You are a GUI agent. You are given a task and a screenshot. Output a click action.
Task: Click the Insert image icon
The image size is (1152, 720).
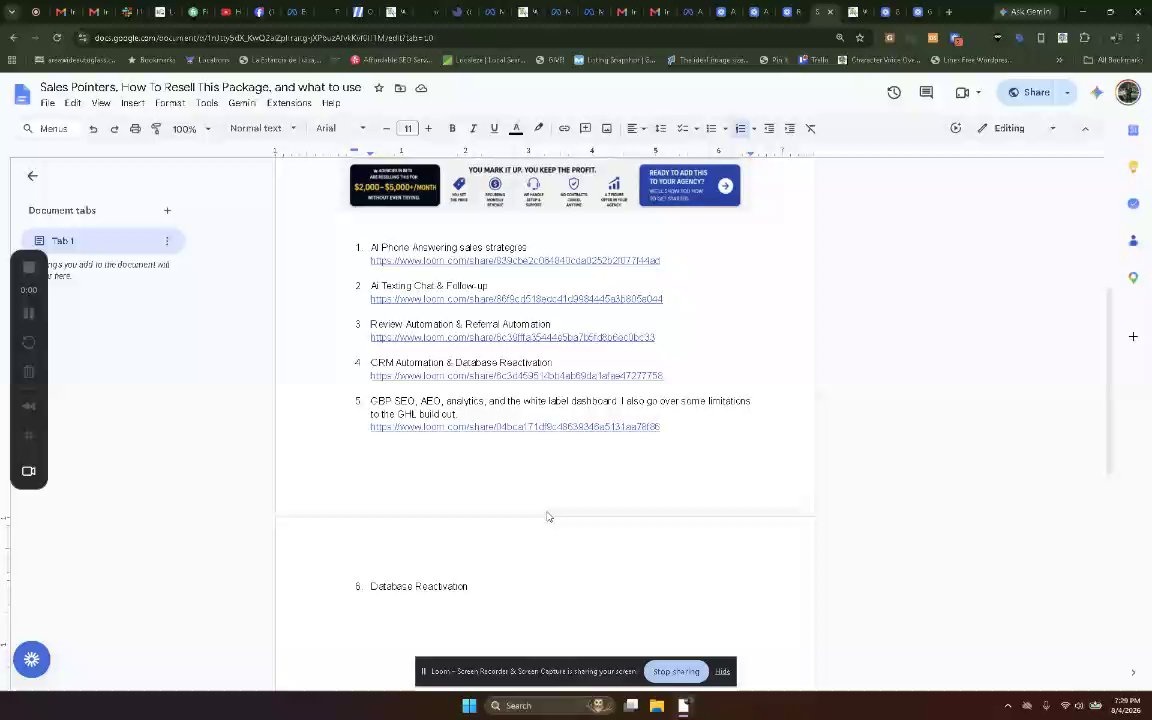tap(607, 129)
